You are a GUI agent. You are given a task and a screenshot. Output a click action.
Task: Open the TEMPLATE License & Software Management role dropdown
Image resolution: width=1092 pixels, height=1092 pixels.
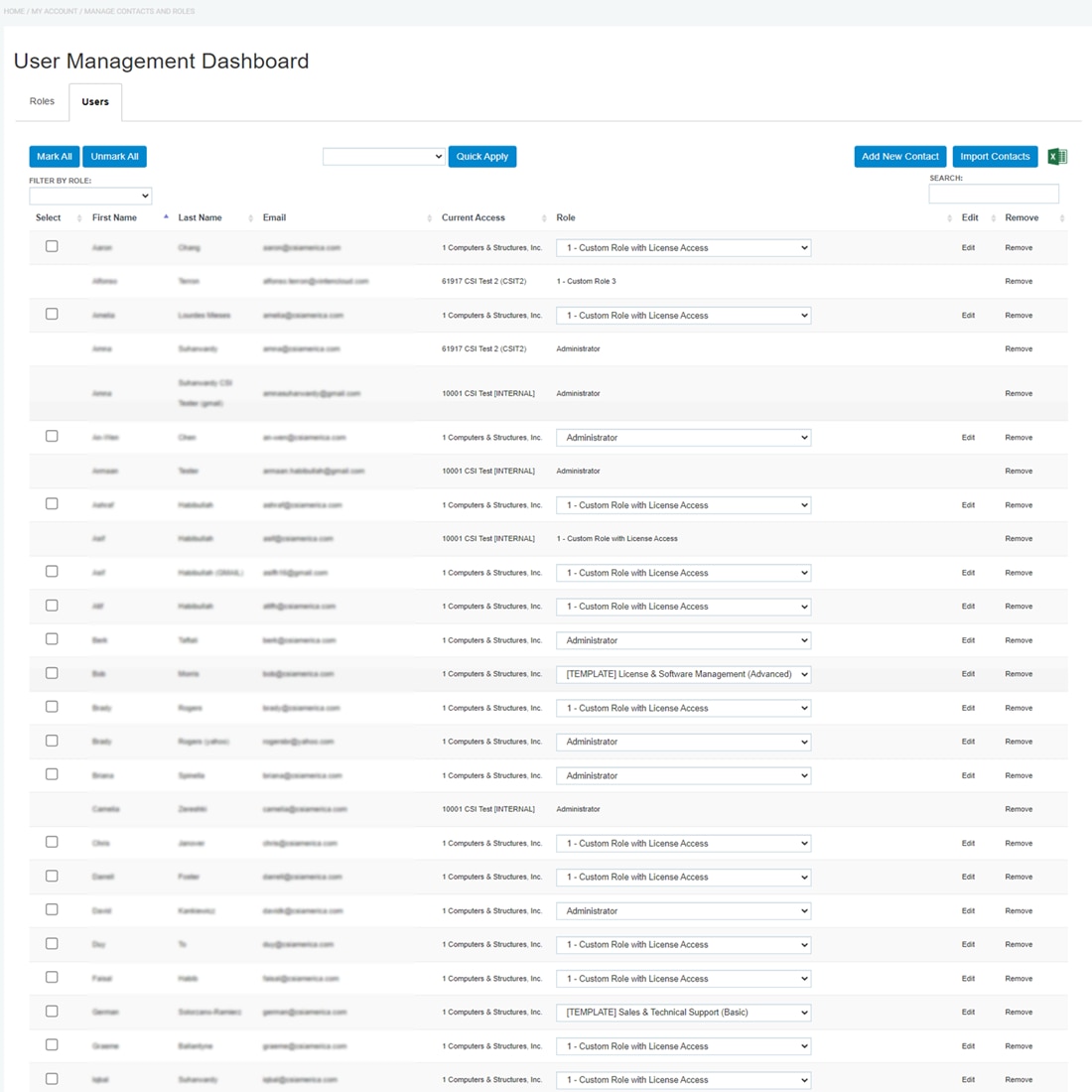click(x=683, y=674)
